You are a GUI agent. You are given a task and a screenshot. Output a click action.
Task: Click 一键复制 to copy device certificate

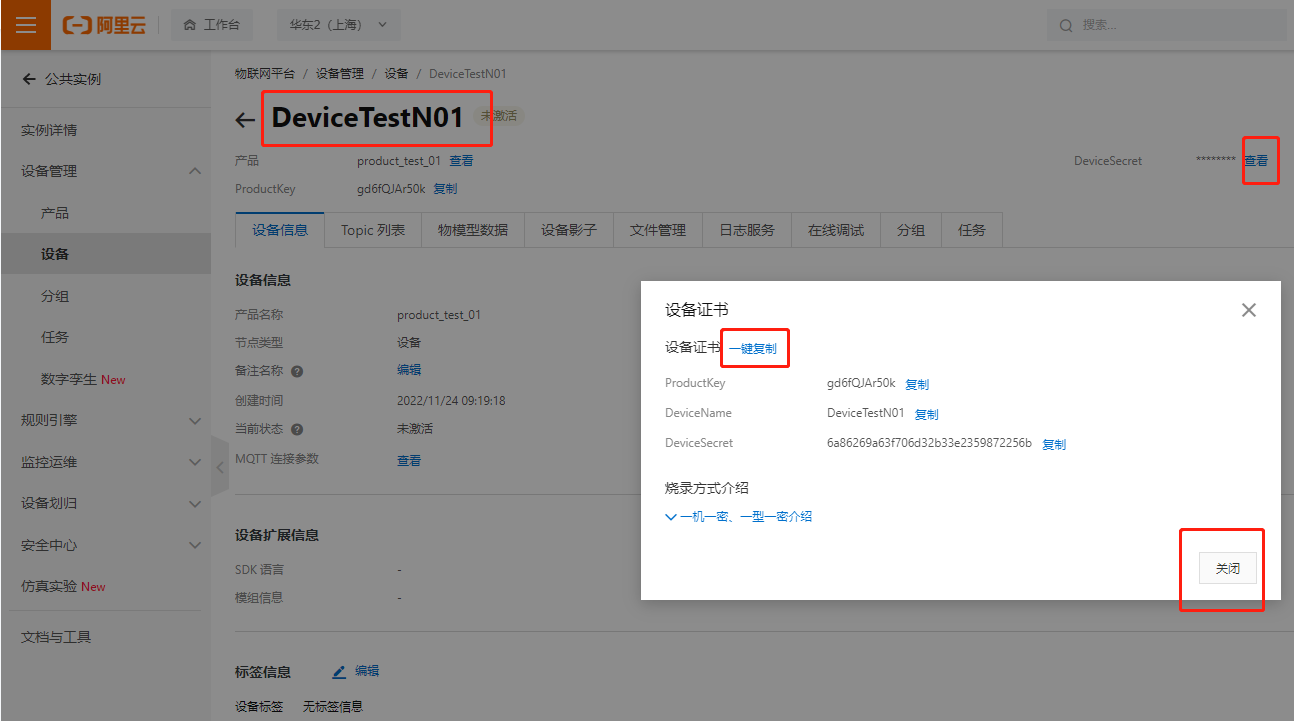click(753, 349)
